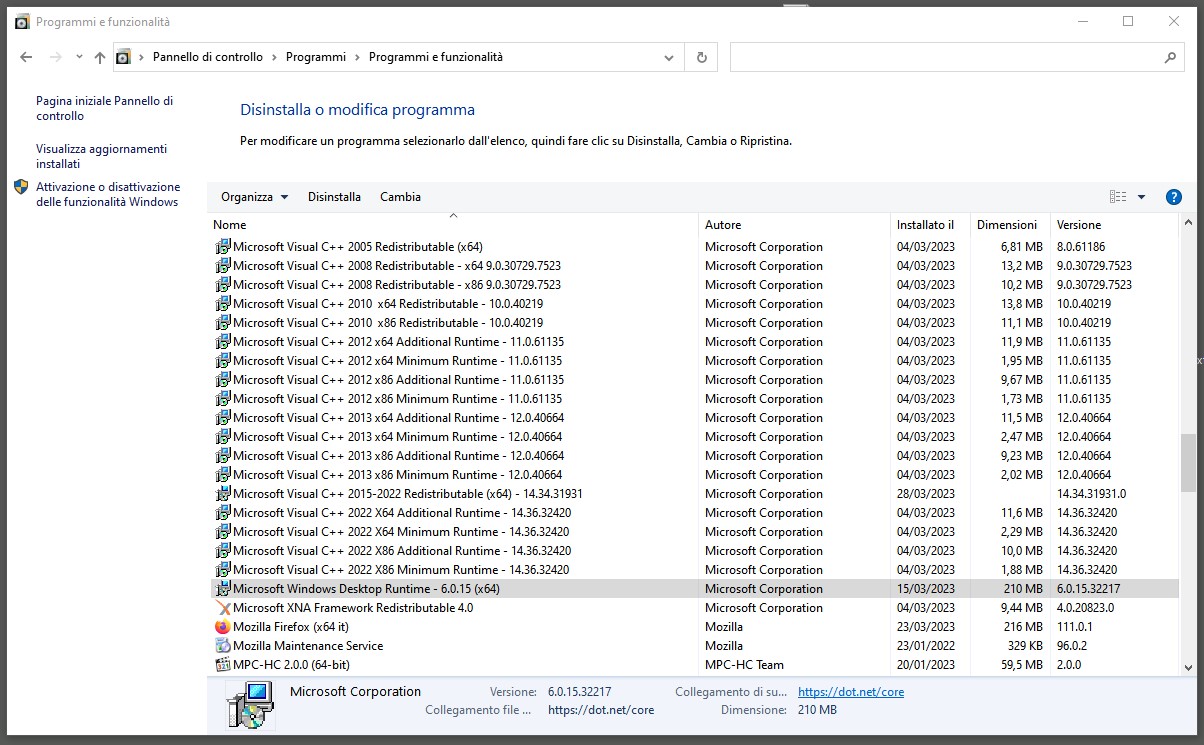Open Attivazione o disattivazione delle funzionalità Windows

pos(108,194)
